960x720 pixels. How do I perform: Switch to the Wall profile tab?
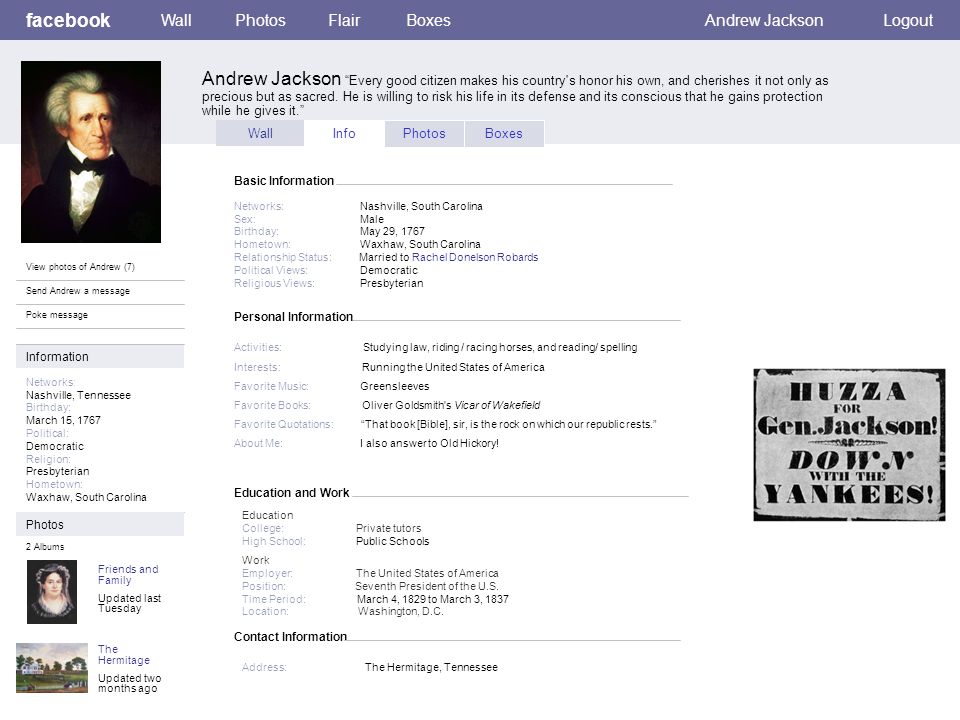260,133
